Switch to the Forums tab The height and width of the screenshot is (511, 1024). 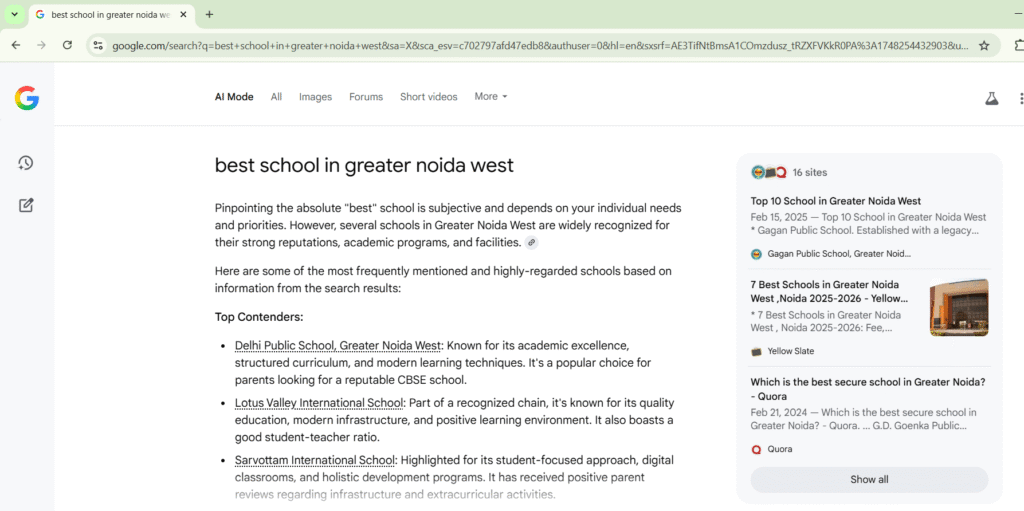366,97
